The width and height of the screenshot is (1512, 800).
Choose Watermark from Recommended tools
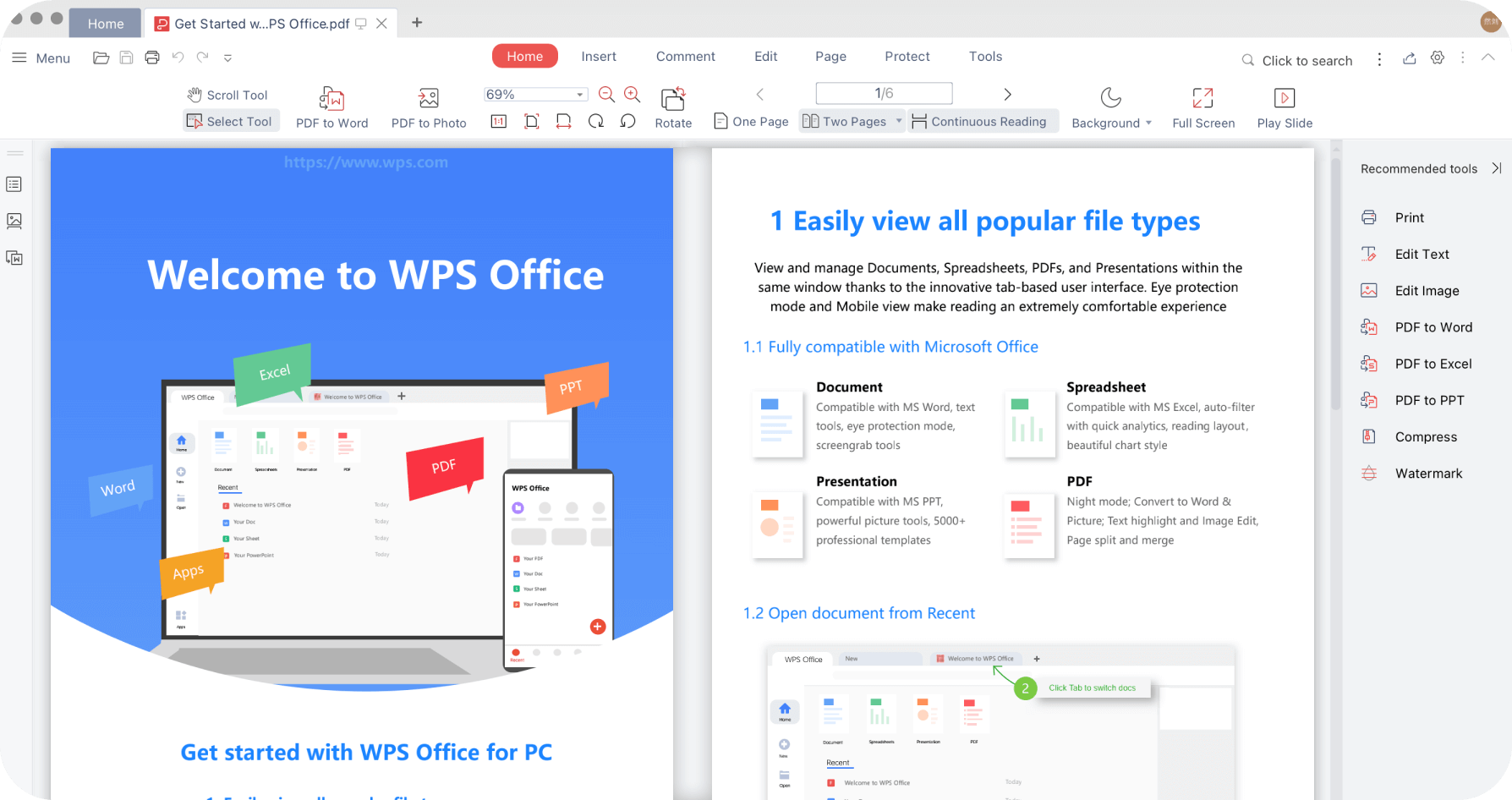[1428, 474]
